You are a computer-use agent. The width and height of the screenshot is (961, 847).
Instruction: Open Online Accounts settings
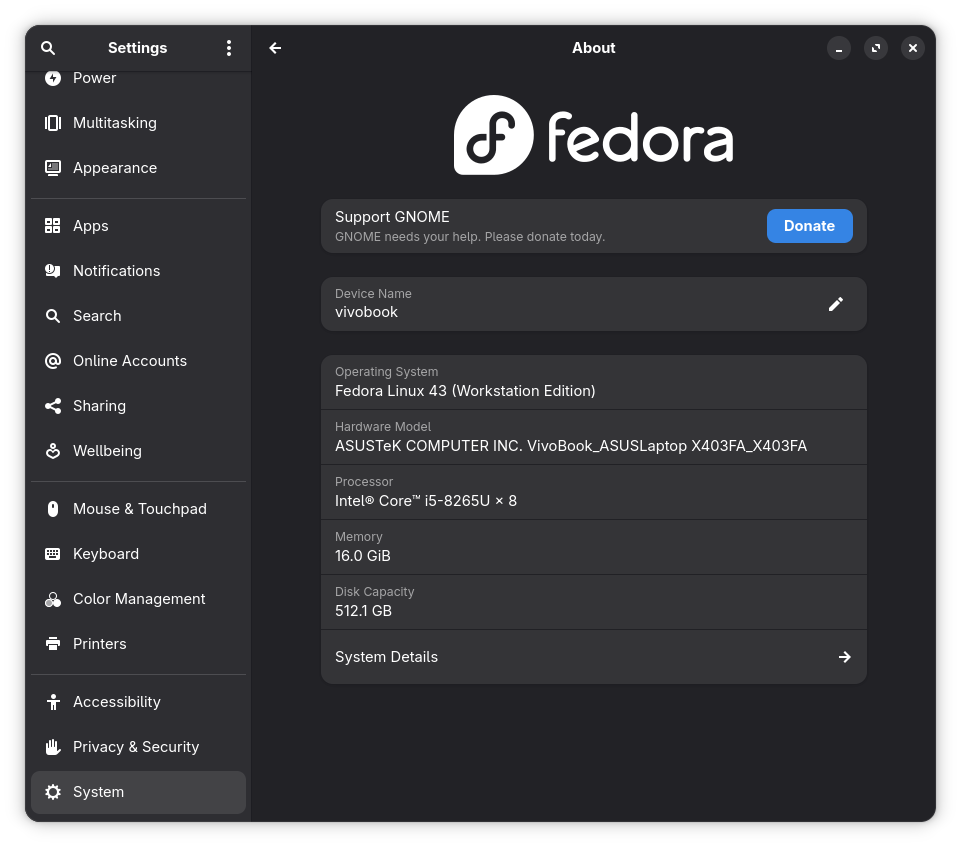139,361
